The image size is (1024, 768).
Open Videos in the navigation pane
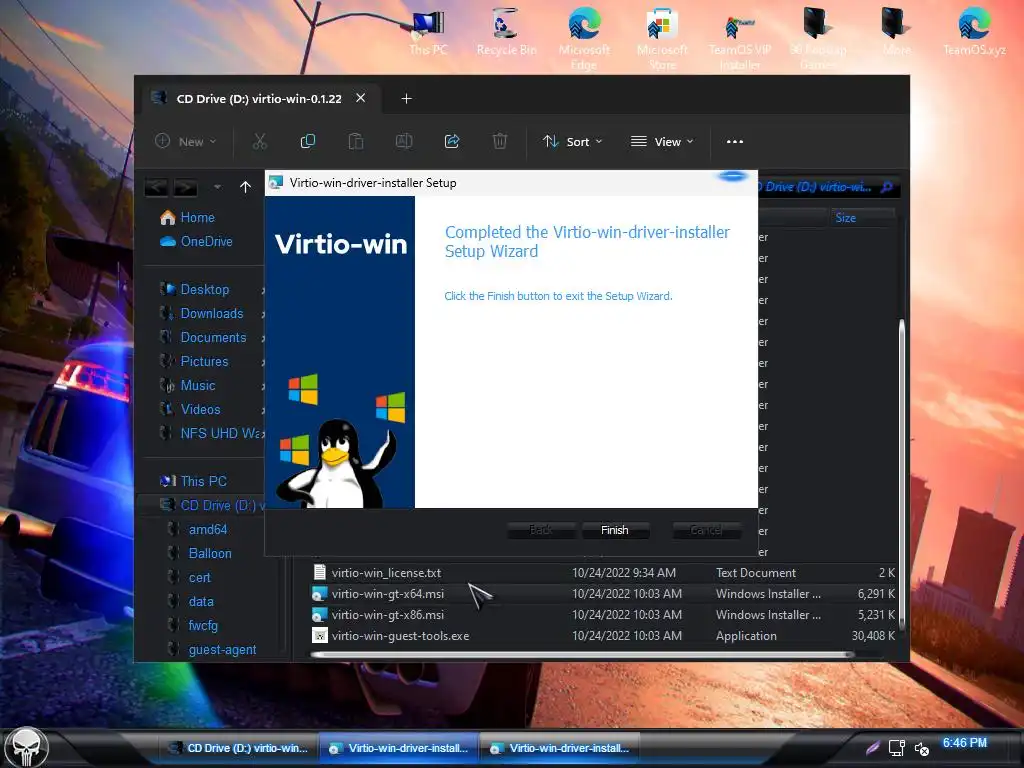[x=200, y=409]
